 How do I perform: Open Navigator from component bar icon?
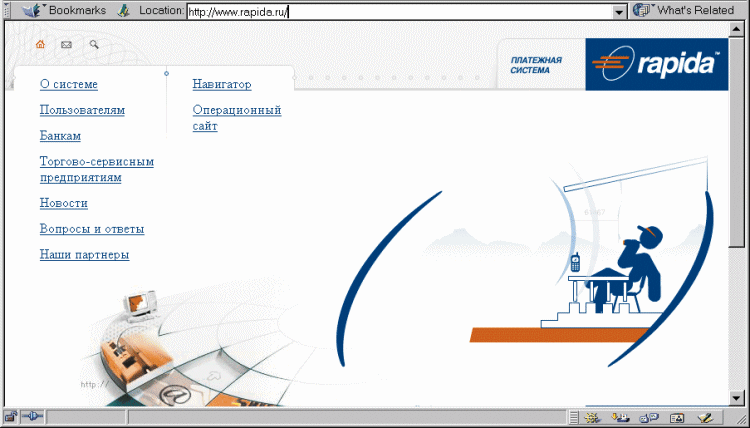(592, 418)
